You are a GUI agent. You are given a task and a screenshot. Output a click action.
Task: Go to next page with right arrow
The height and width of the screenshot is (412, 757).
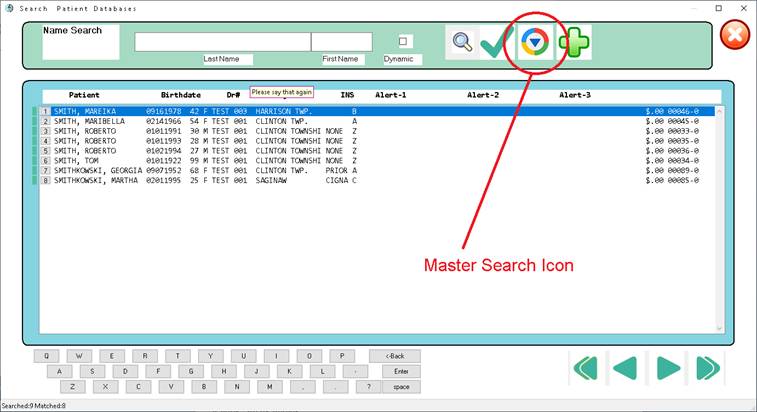pyautogui.click(x=667, y=368)
